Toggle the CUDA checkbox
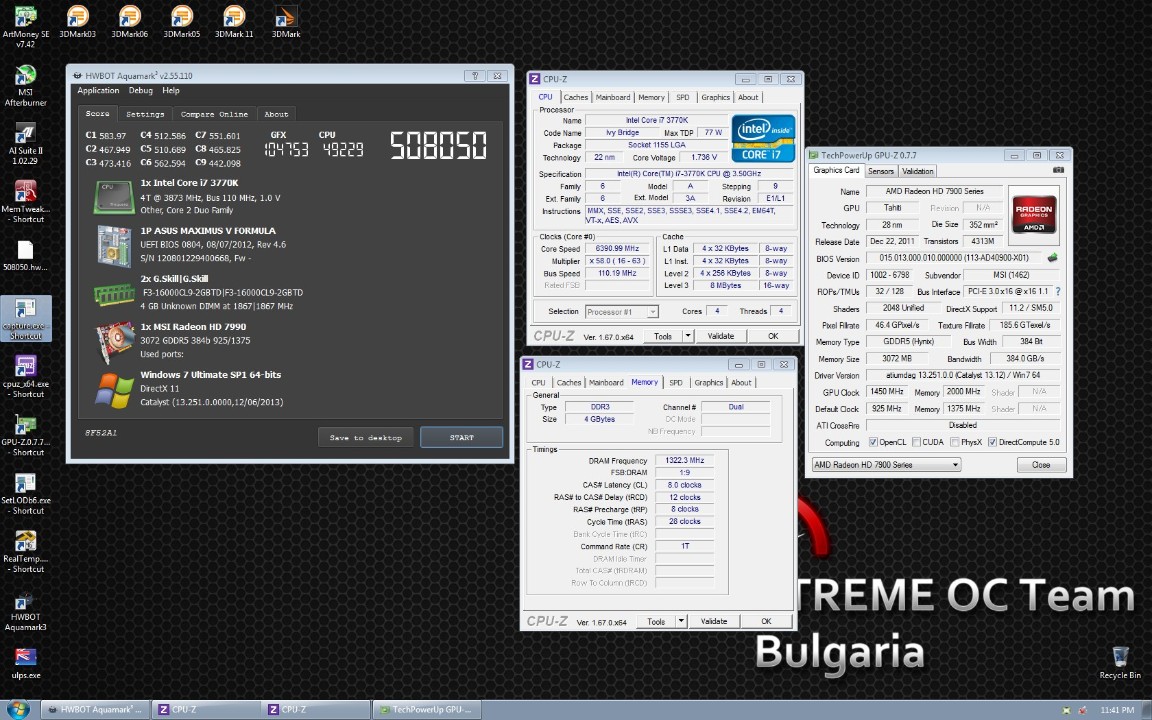 (916, 442)
